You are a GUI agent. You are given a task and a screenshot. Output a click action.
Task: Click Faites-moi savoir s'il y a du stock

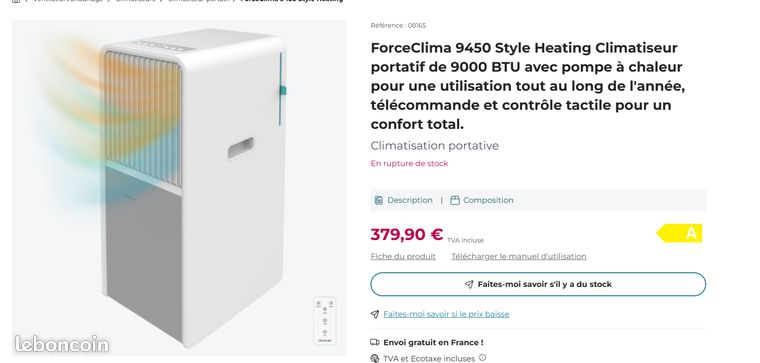coord(538,284)
